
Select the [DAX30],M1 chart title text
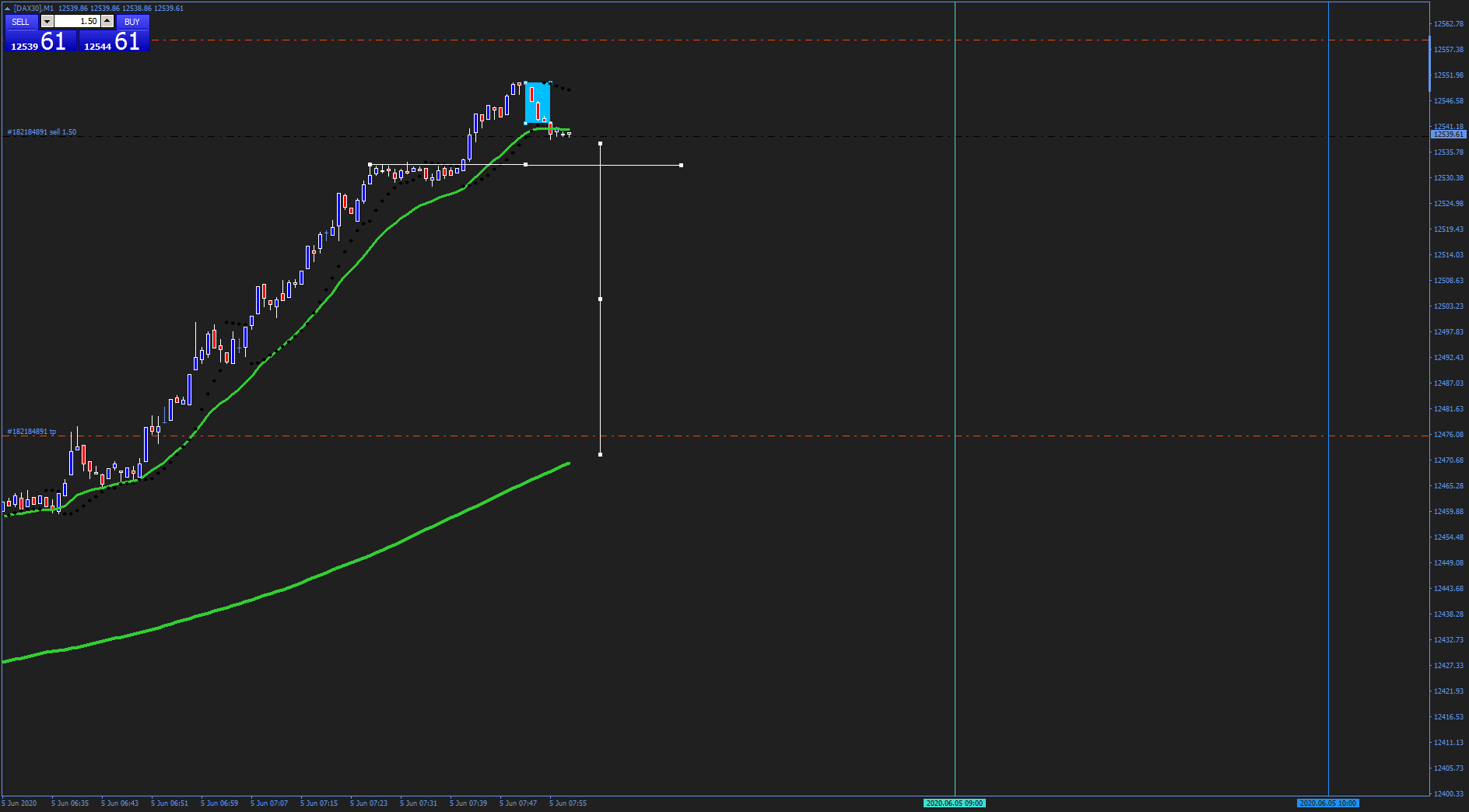pos(33,9)
